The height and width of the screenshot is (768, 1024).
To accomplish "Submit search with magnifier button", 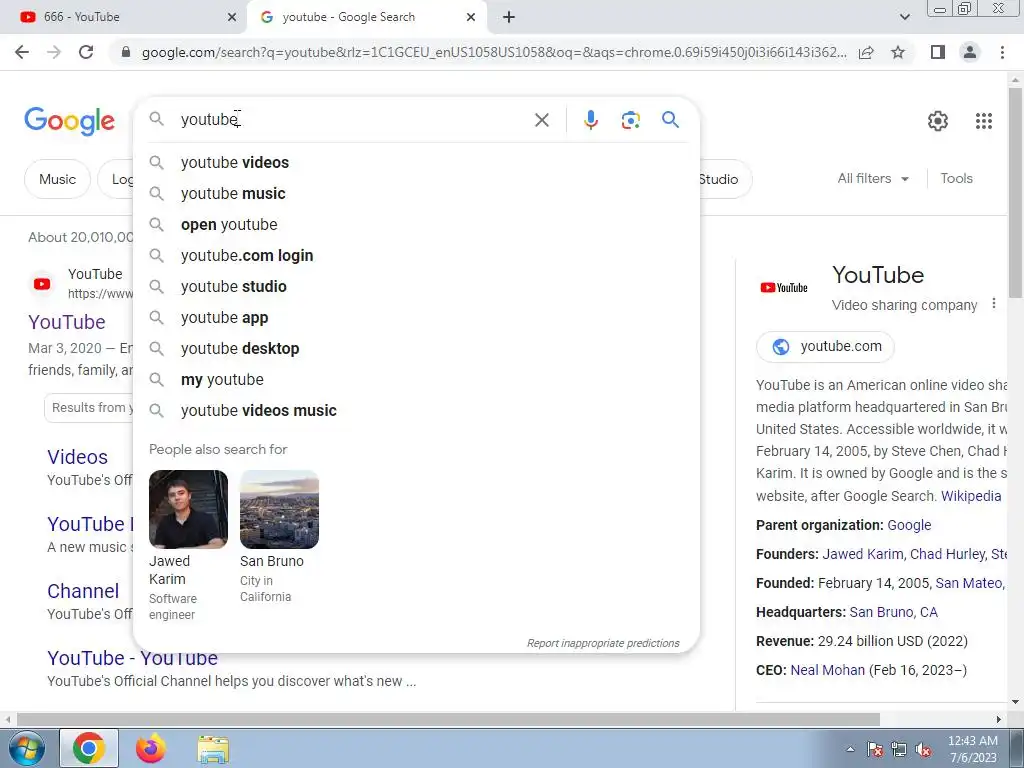I will 670,120.
